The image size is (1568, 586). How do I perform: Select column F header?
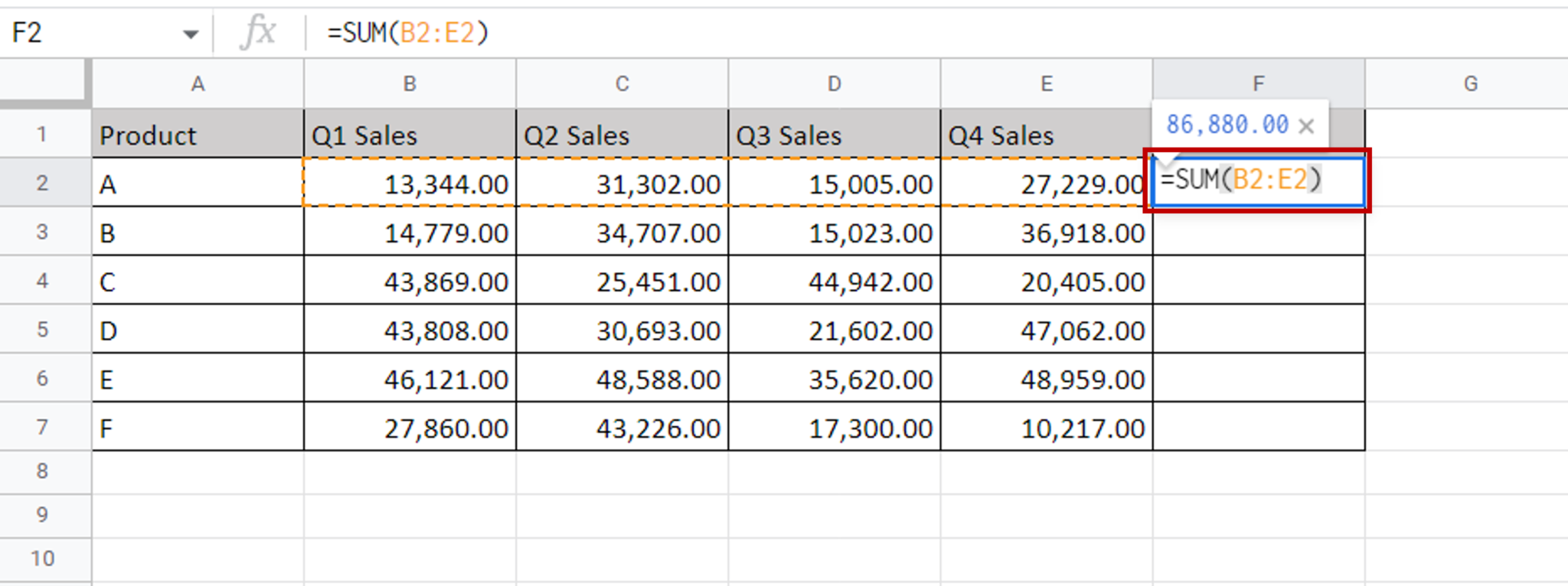click(1259, 83)
